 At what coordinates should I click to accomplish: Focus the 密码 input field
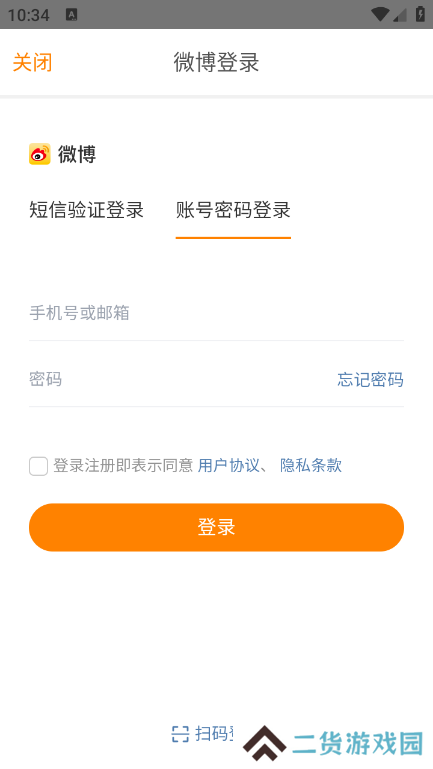(181, 379)
